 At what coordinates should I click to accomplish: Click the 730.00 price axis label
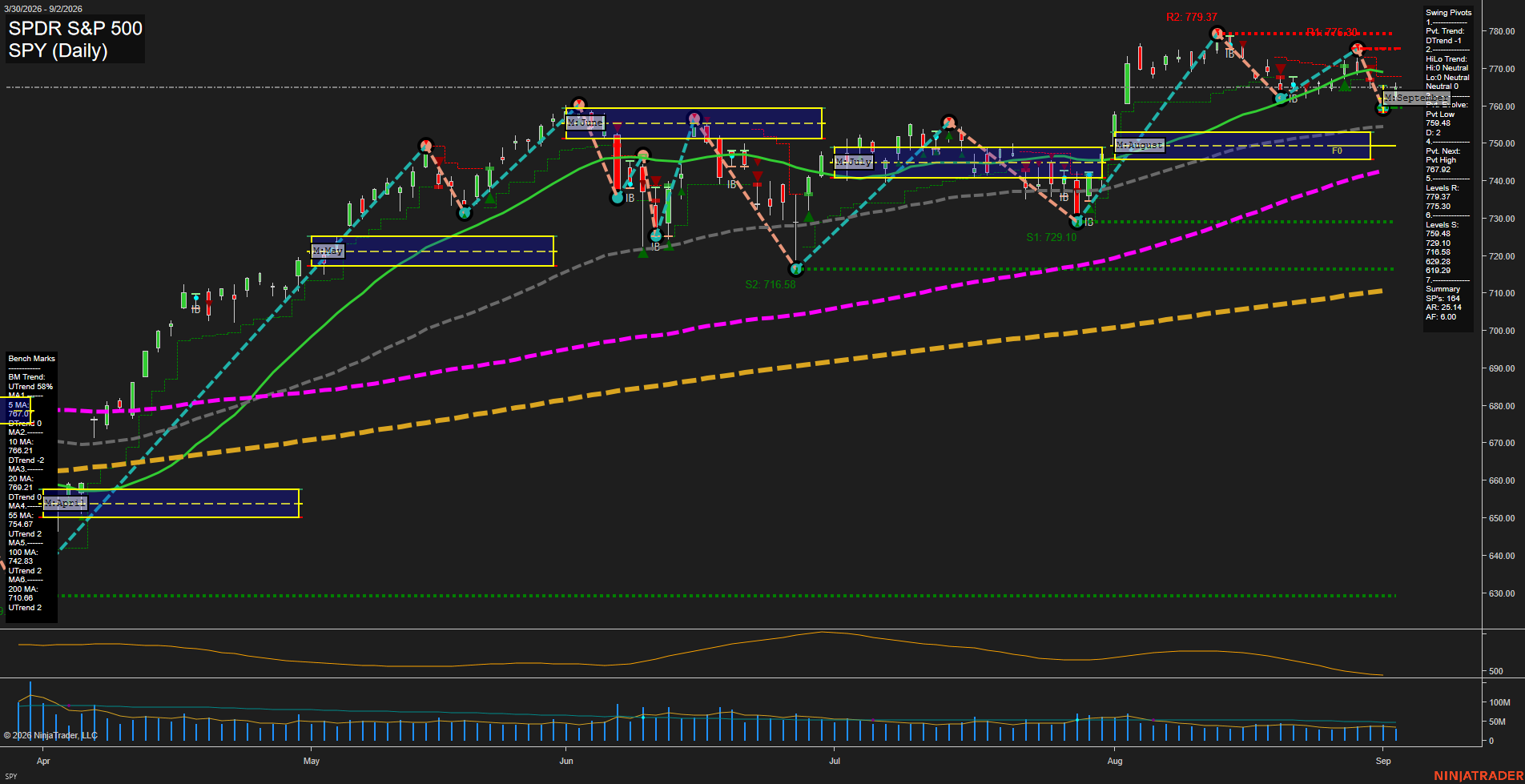tap(1502, 219)
